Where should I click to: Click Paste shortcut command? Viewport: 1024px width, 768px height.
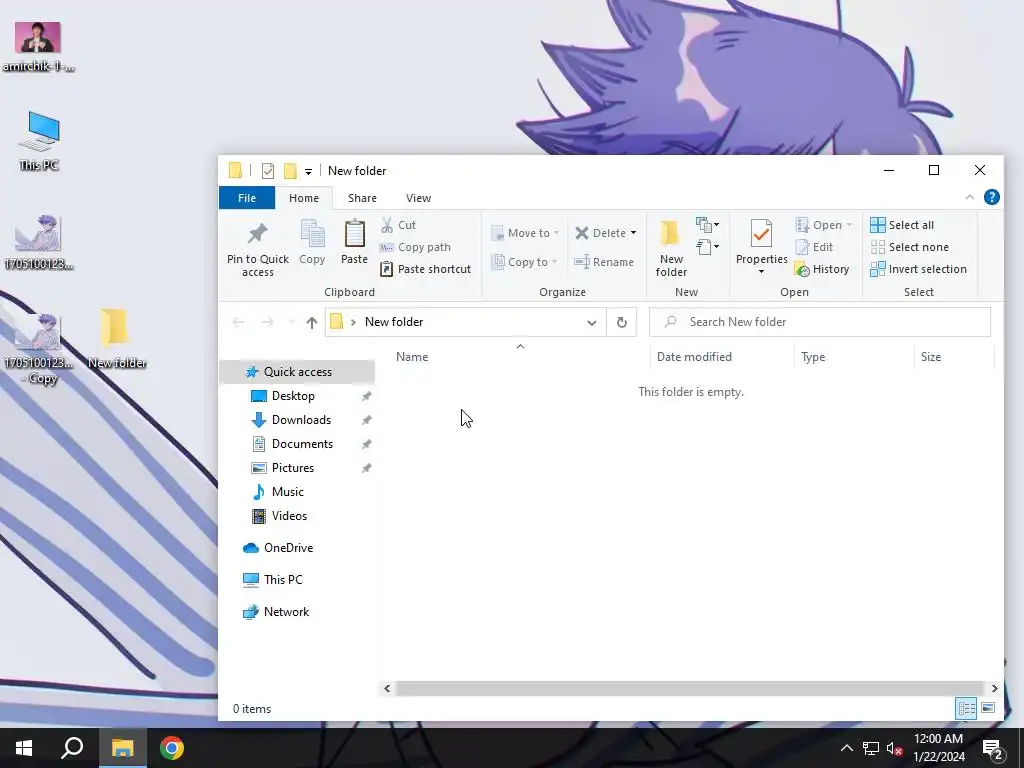(x=425, y=269)
